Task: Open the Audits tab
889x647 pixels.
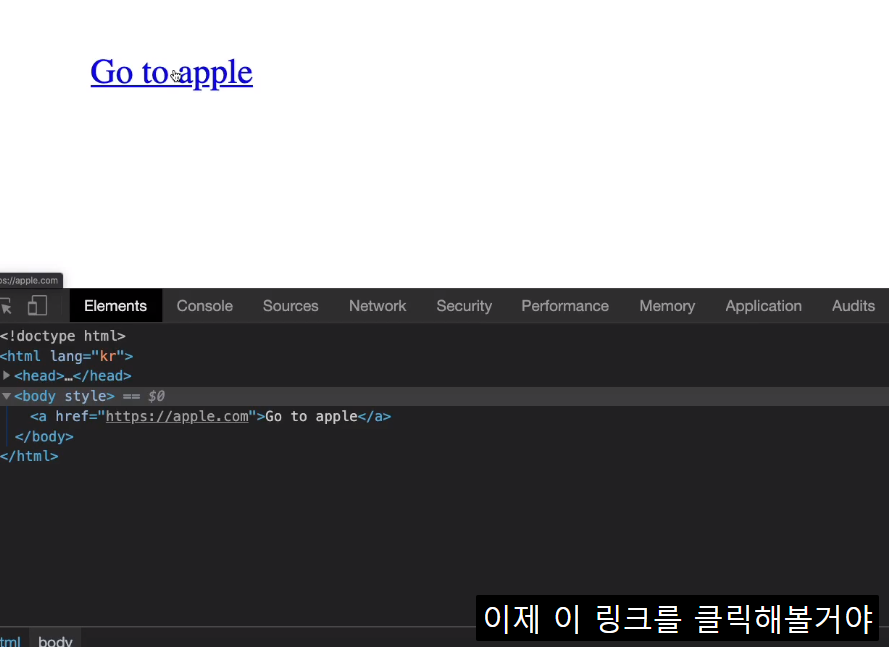Action: [853, 306]
